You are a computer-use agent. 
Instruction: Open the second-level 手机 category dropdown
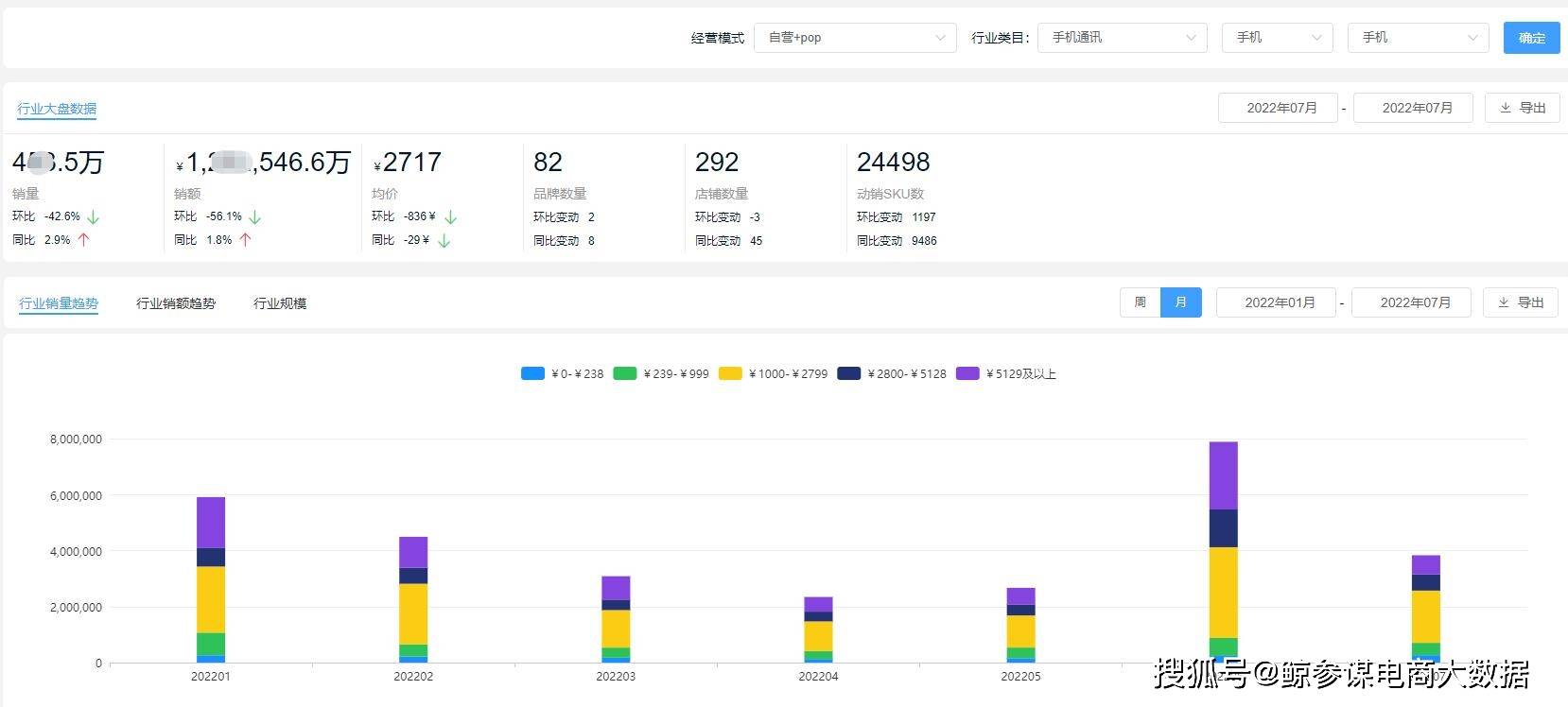point(1277,38)
